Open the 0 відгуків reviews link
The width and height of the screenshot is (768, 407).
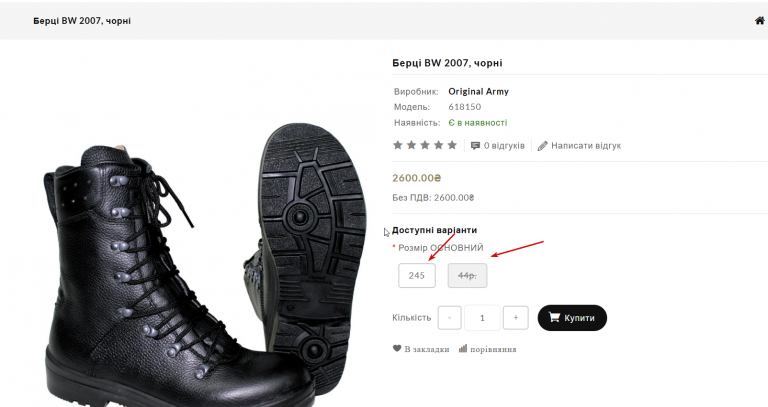click(504, 146)
